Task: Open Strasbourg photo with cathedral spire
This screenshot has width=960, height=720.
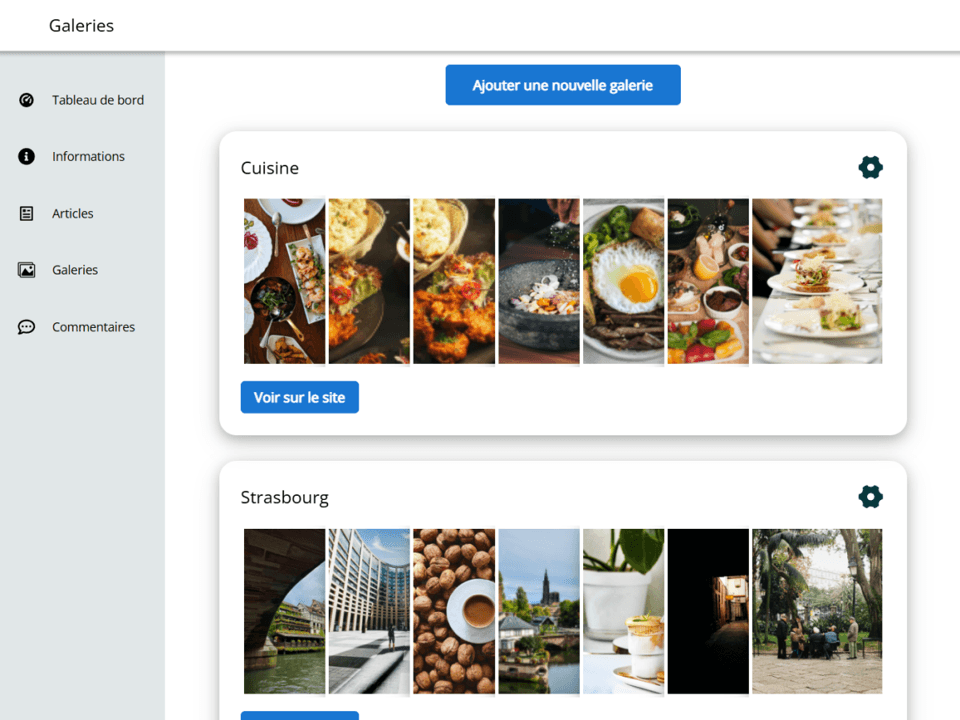Action: pos(539,612)
